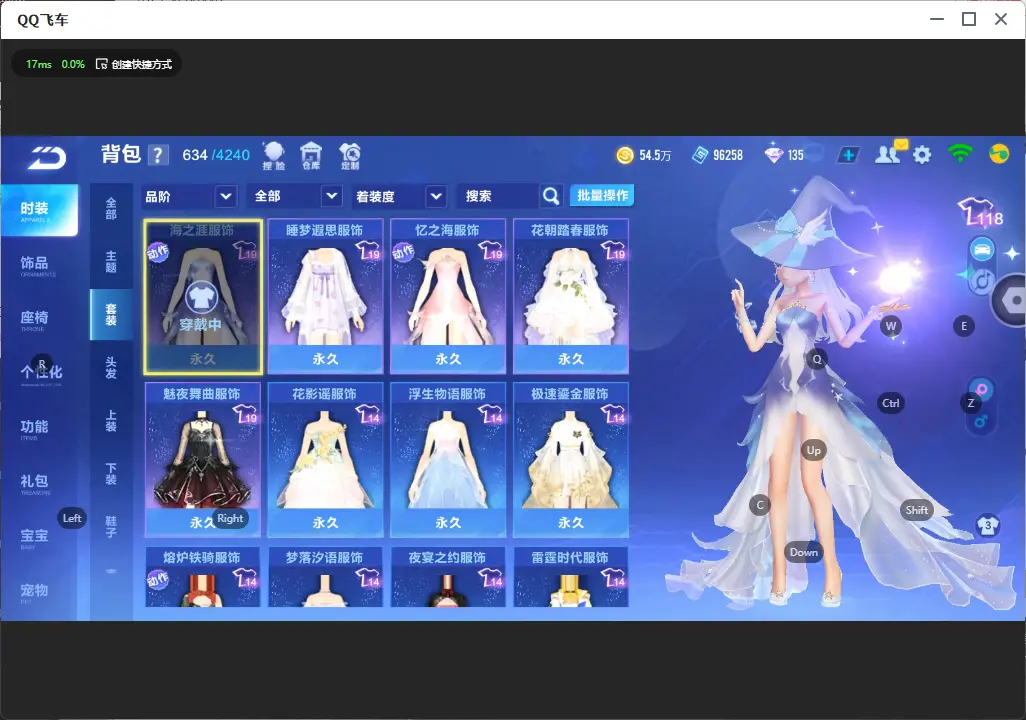The image size is (1026, 720).
Task: Click the 634/4240 backpack capacity count
Action: point(216,155)
